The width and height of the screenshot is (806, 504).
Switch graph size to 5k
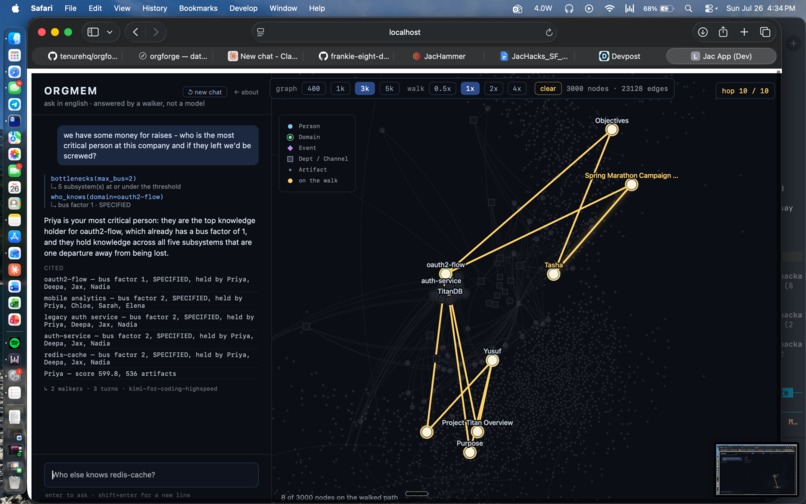pos(389,88)
